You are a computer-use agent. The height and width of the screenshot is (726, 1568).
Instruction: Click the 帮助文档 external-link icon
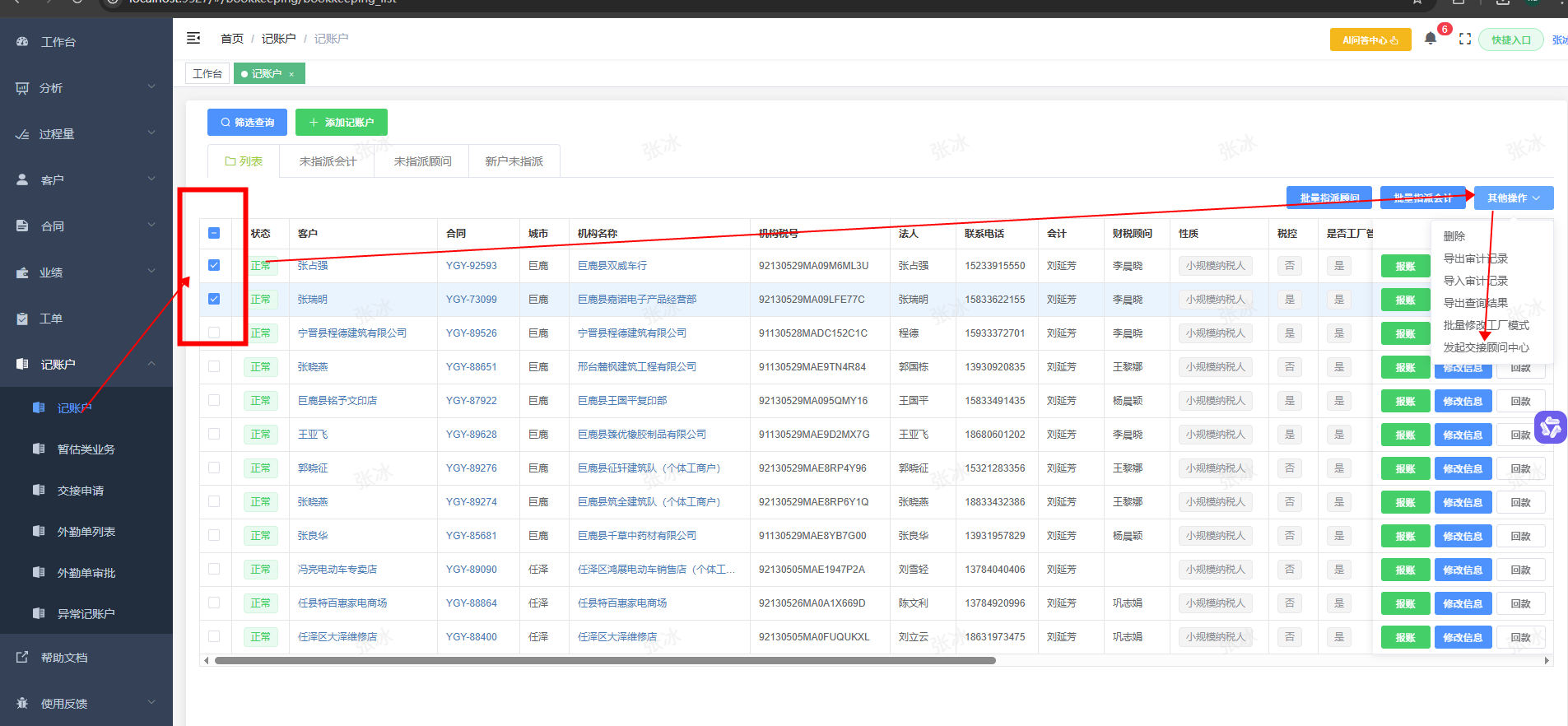click(x=22, y=657)
